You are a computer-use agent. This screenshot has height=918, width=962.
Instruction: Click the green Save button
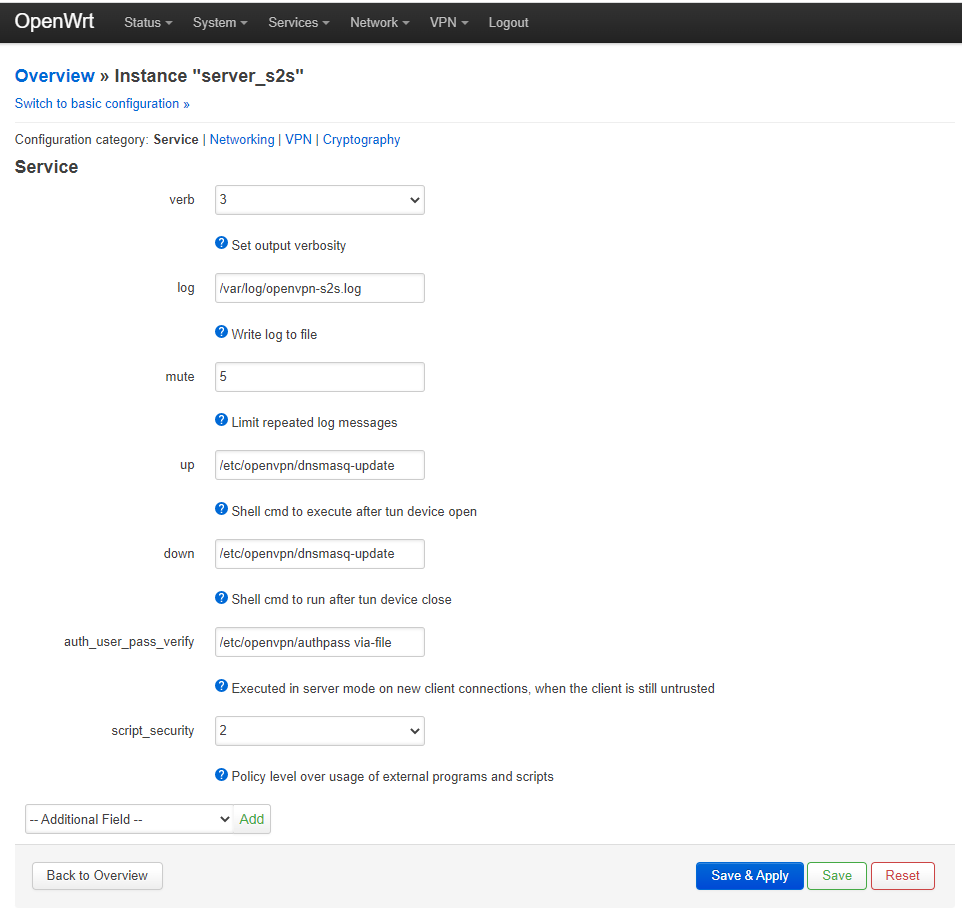click(x=837, y=876)
